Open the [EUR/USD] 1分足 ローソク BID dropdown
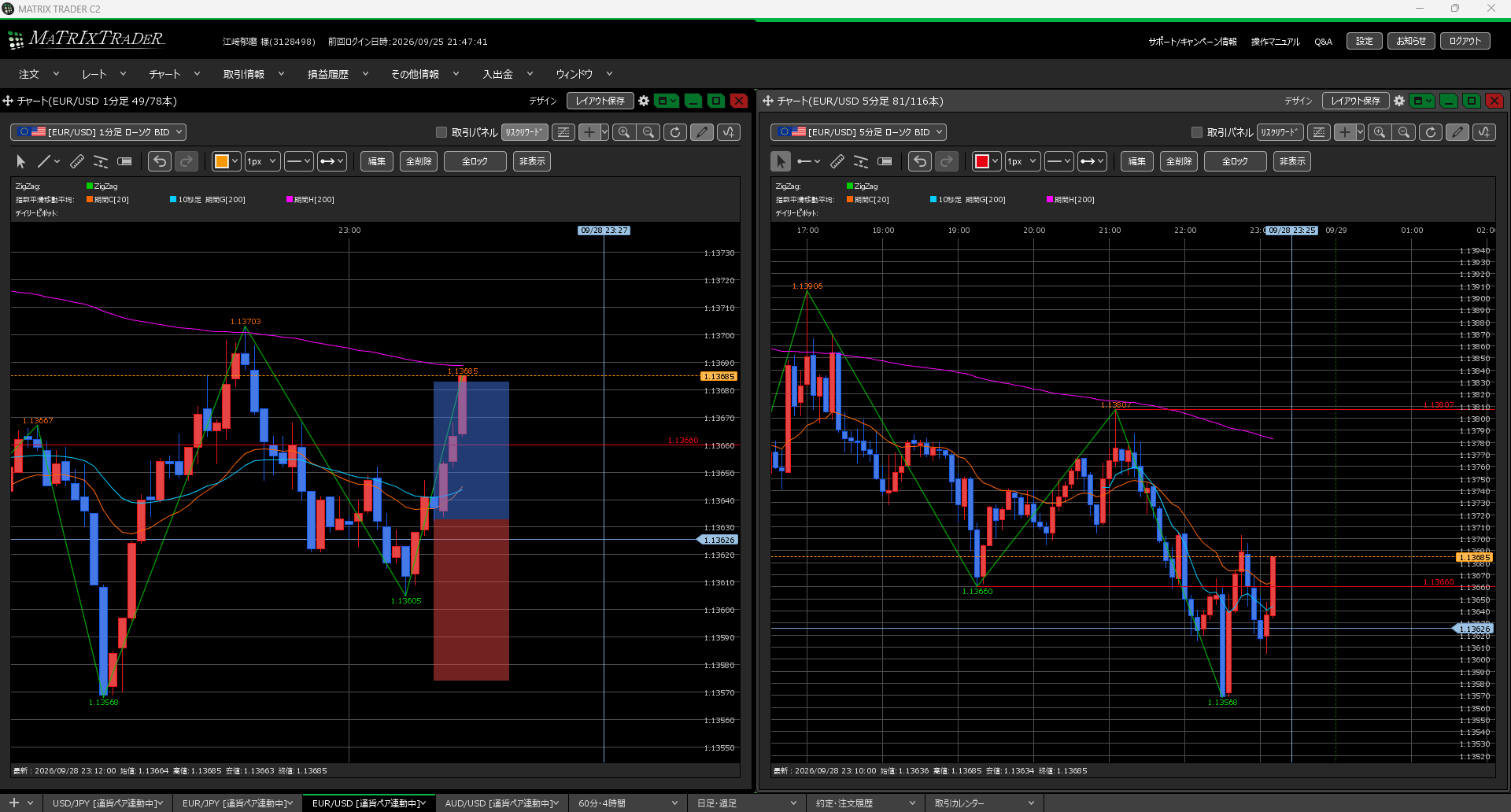 click(x=98, y=132)
